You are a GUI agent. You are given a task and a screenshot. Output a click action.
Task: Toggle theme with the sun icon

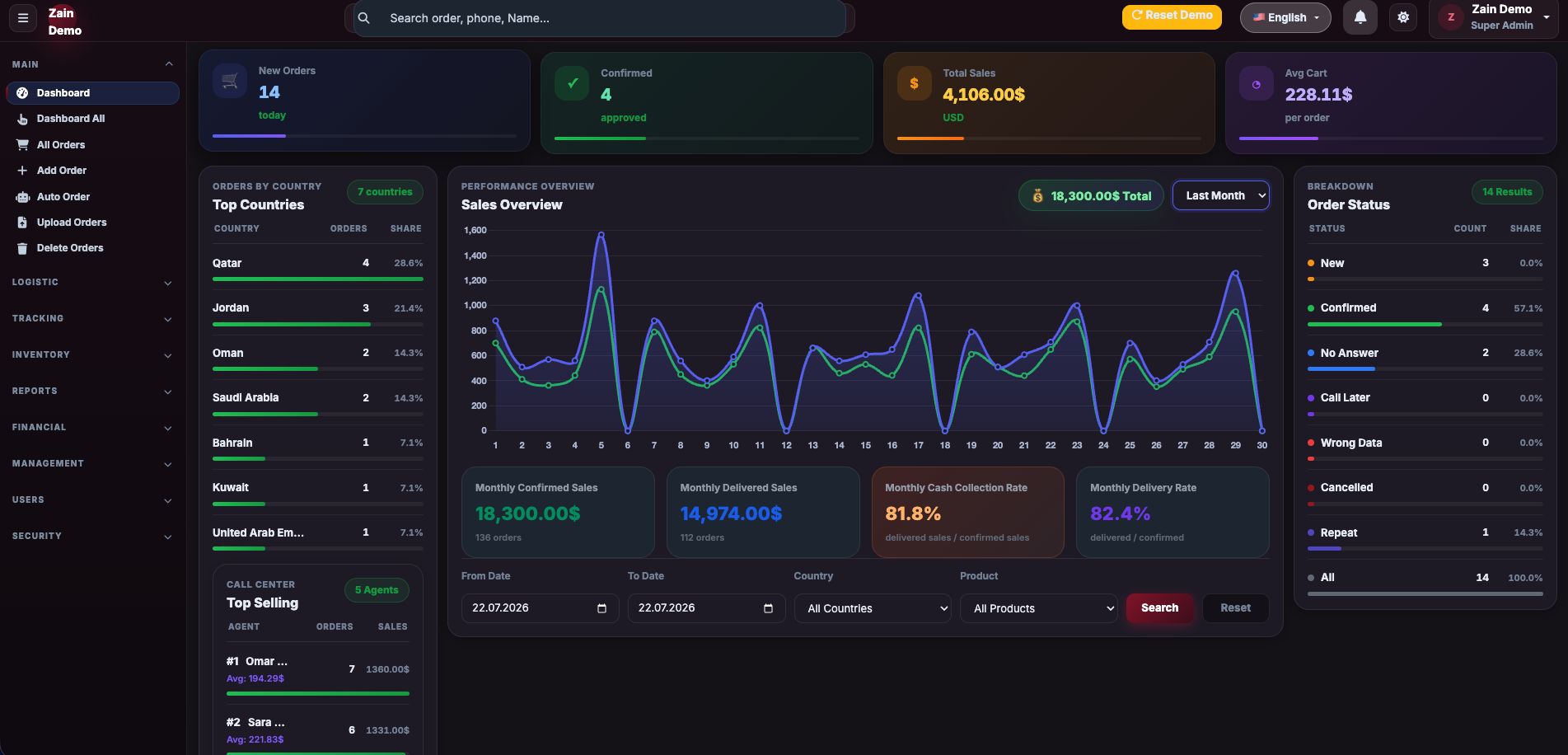tap(1403, 17)
